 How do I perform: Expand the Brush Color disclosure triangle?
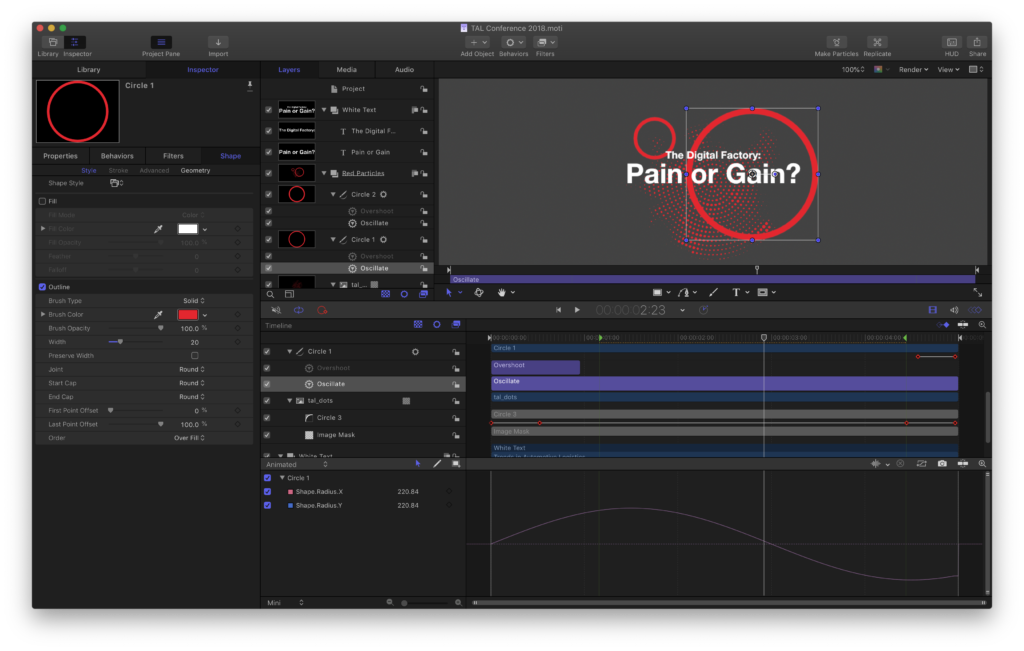(43, 314)
